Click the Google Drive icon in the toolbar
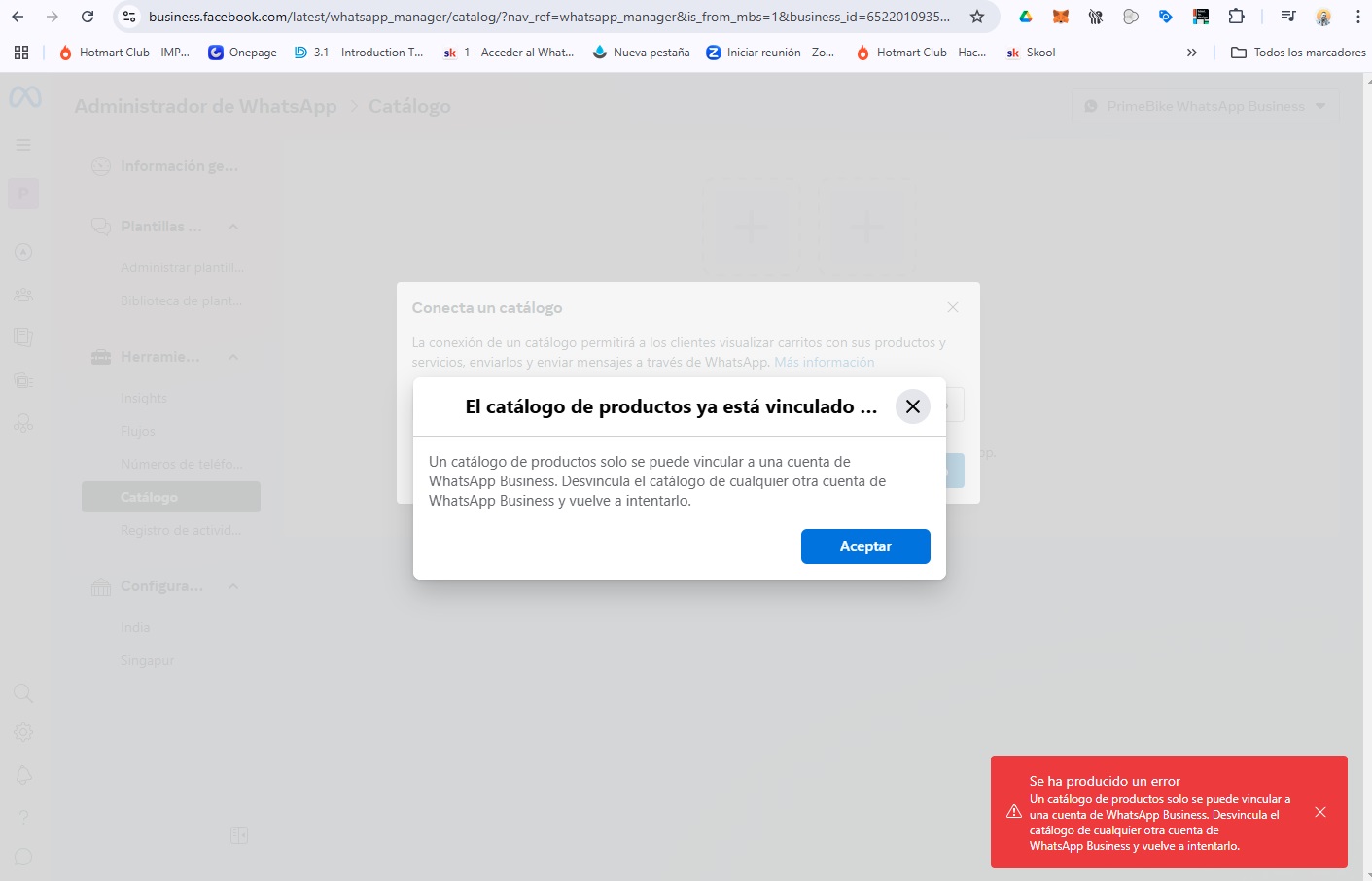This screenshot has height=881, width=1372. coord(1024,16)
